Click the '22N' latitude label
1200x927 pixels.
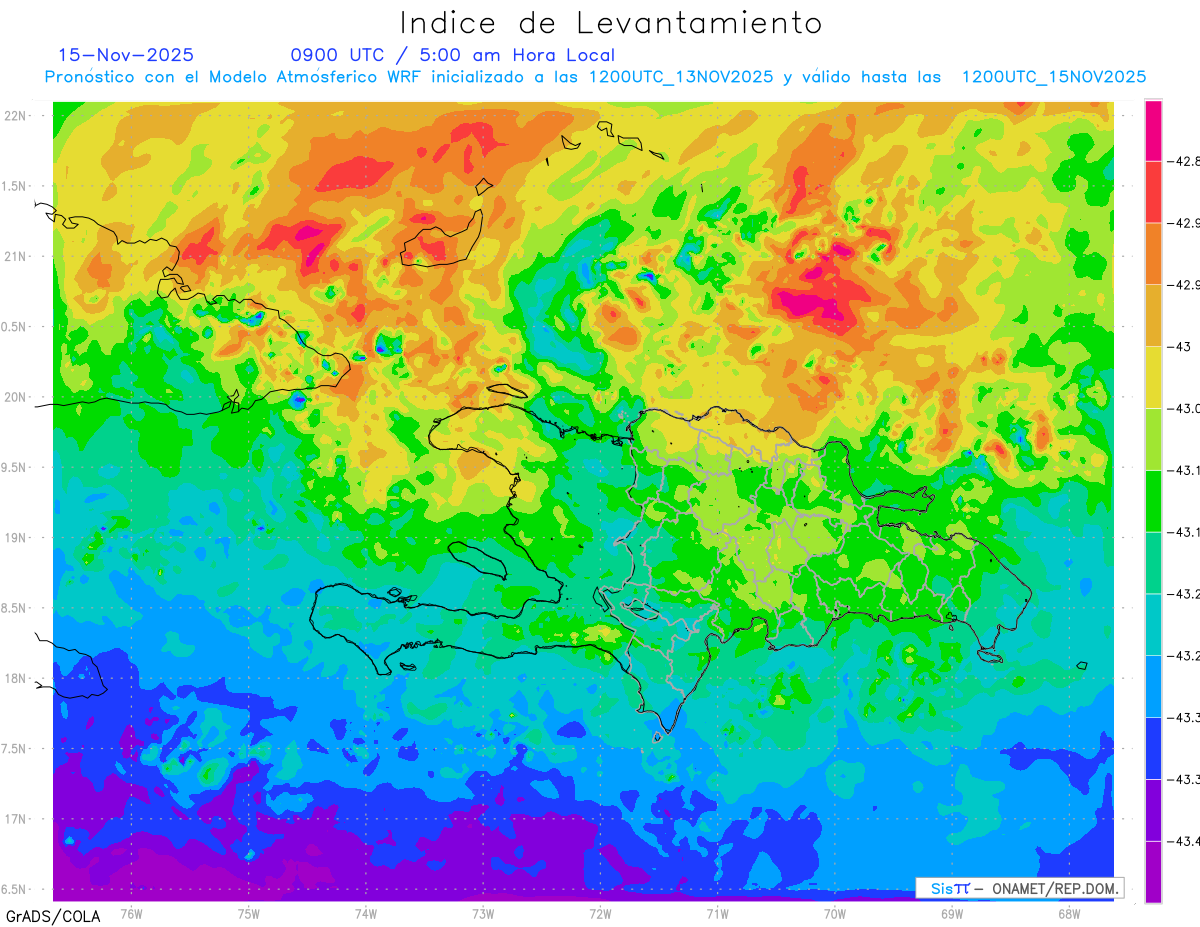[17, 115]
